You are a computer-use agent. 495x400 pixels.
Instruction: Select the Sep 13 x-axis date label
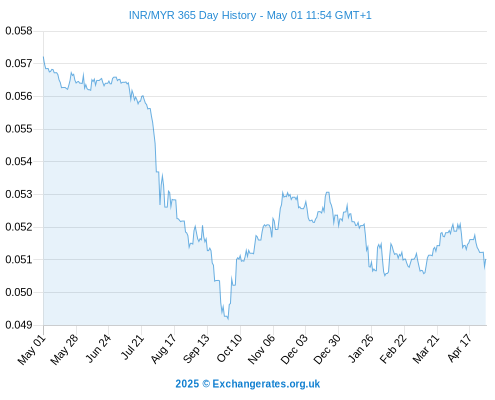tap(196, 348)
